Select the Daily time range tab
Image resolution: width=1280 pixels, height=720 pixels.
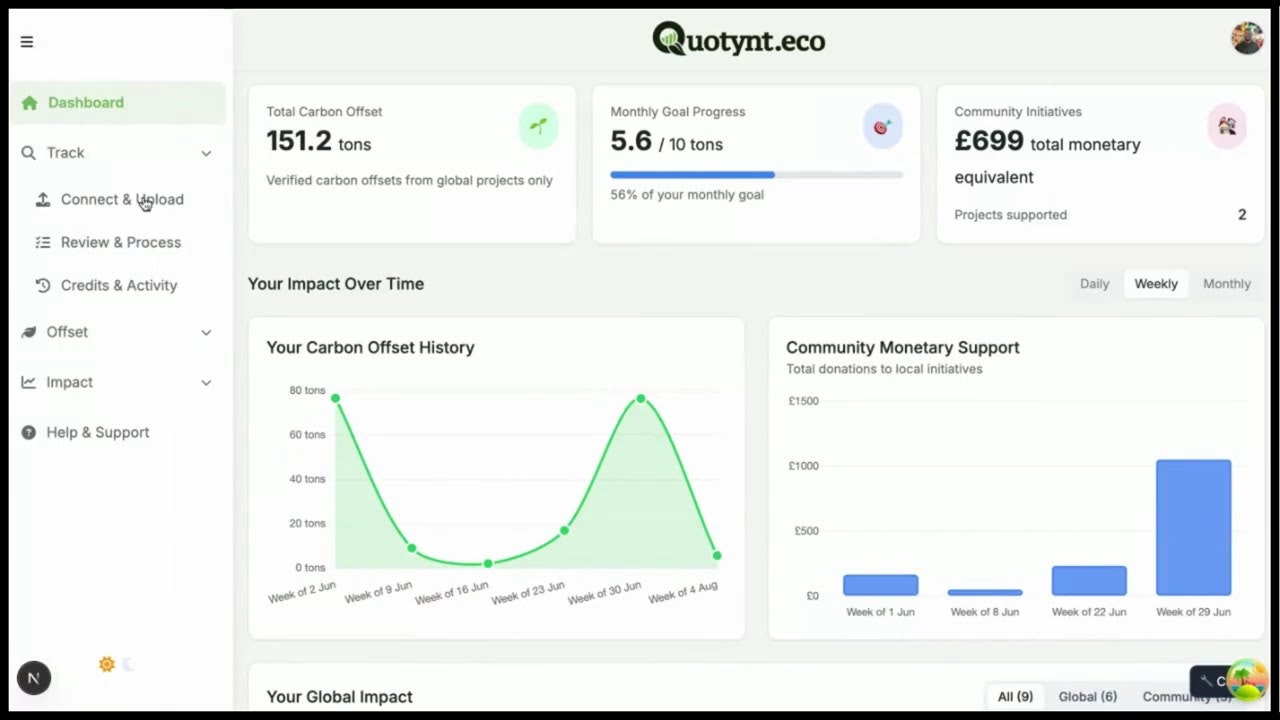point(1094,284)
